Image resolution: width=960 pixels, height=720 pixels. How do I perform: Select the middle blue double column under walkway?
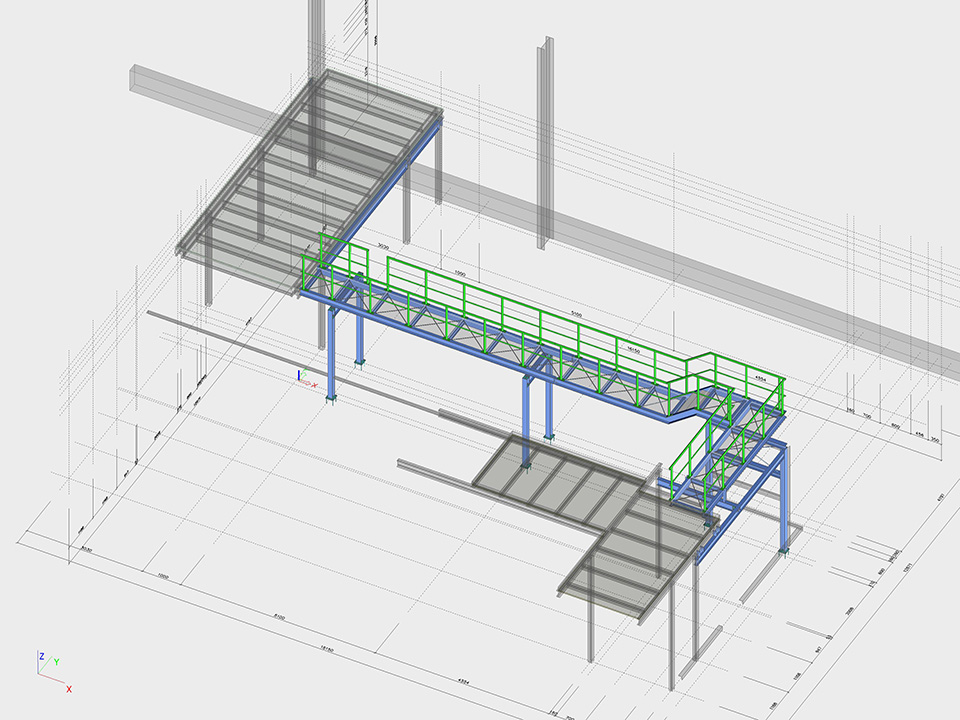(537, 405)
